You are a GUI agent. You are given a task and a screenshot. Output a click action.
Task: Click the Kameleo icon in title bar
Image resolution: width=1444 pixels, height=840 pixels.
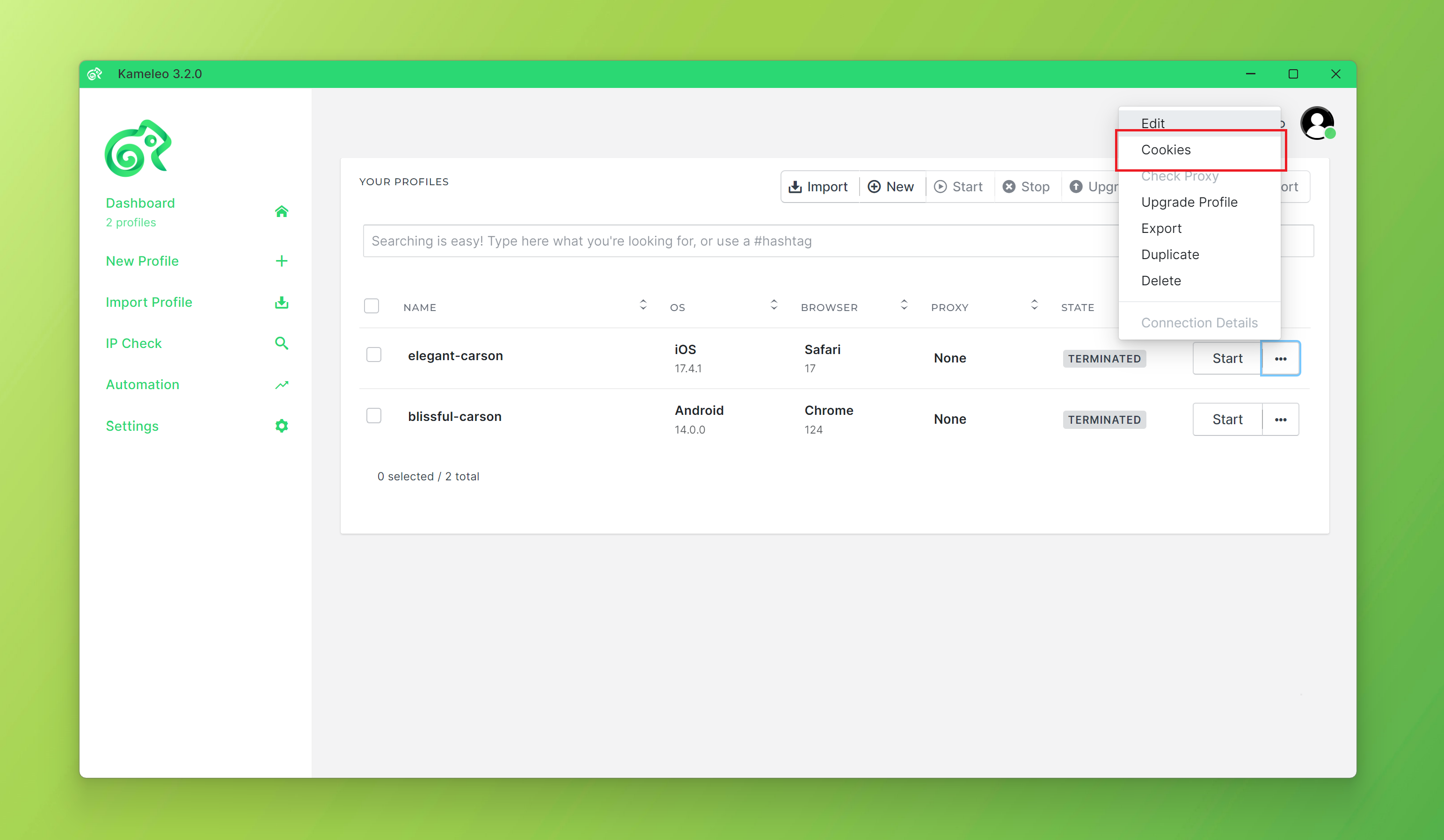tap(95, 74)
